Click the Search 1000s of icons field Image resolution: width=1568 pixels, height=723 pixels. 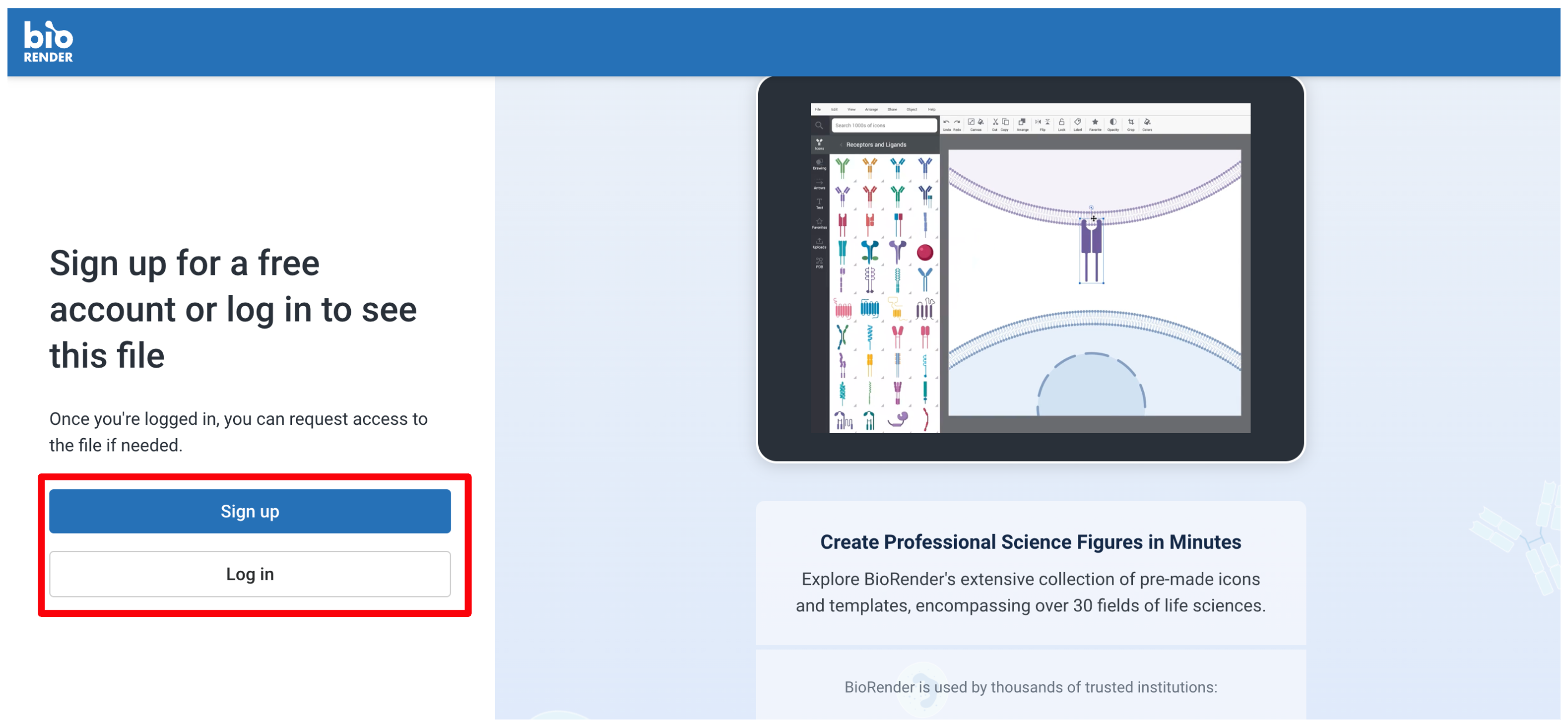[884, 125]
